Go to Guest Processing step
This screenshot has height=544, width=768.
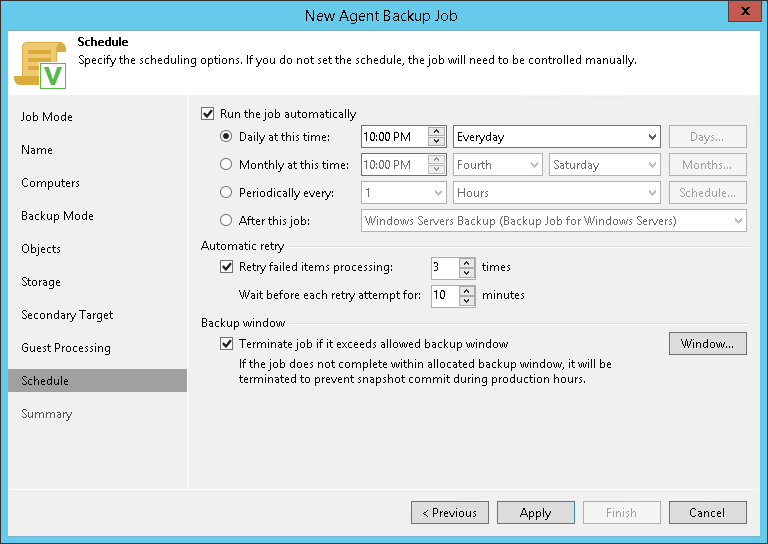[x=66, y=348]
